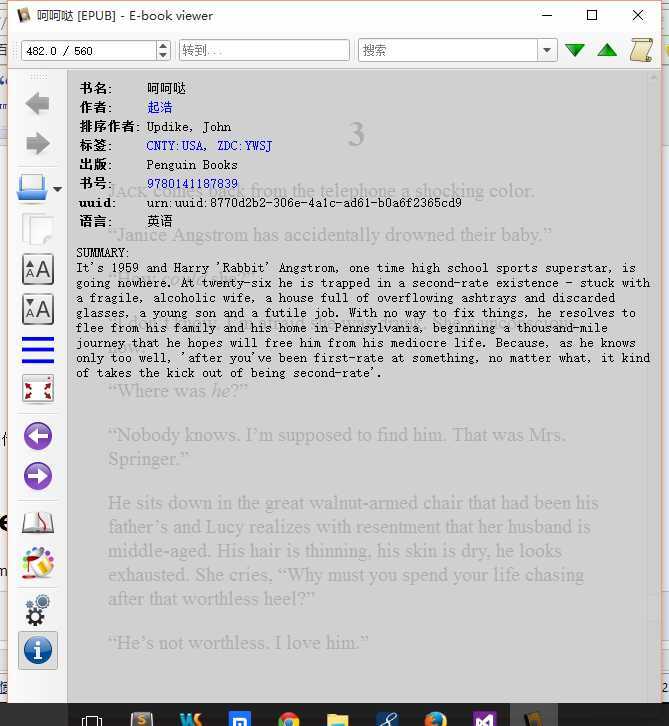Image resolution: width=669 pixels, height=726 pixels.
Task: Open the WPS icon on the taskbar
Action: pos(191,719)
